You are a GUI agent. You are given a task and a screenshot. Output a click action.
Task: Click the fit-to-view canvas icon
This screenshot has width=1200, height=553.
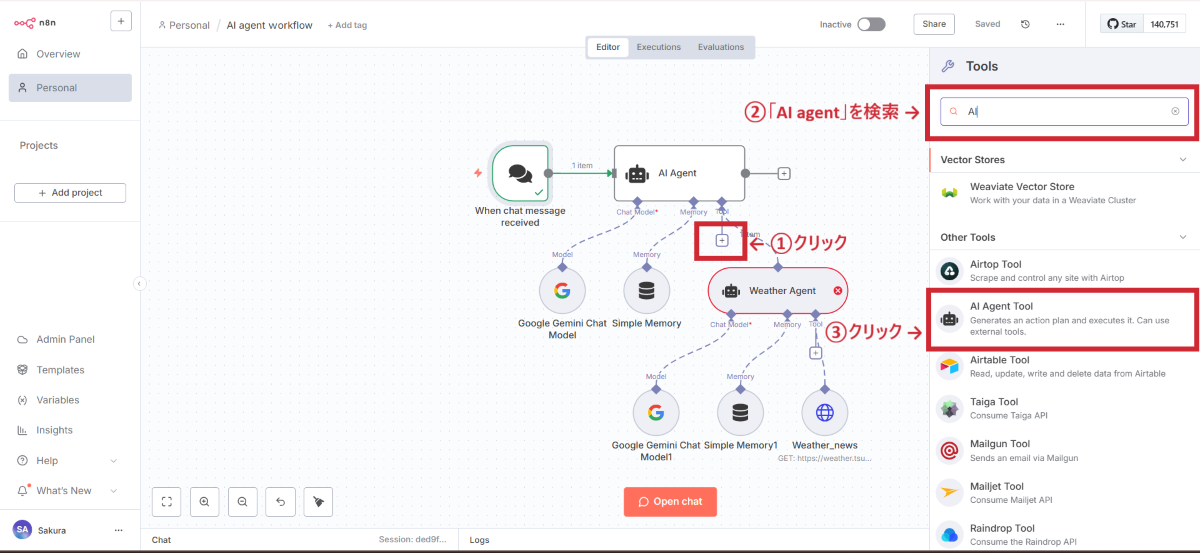pos(166,501)
